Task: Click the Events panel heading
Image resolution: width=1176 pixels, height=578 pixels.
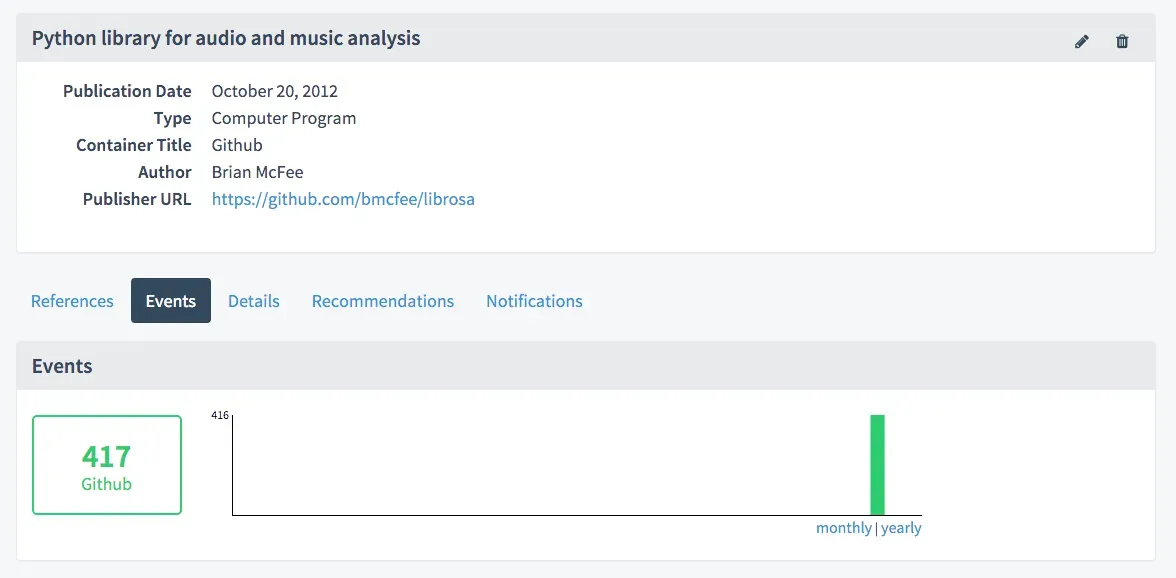Action: click(x=62, y=366)
